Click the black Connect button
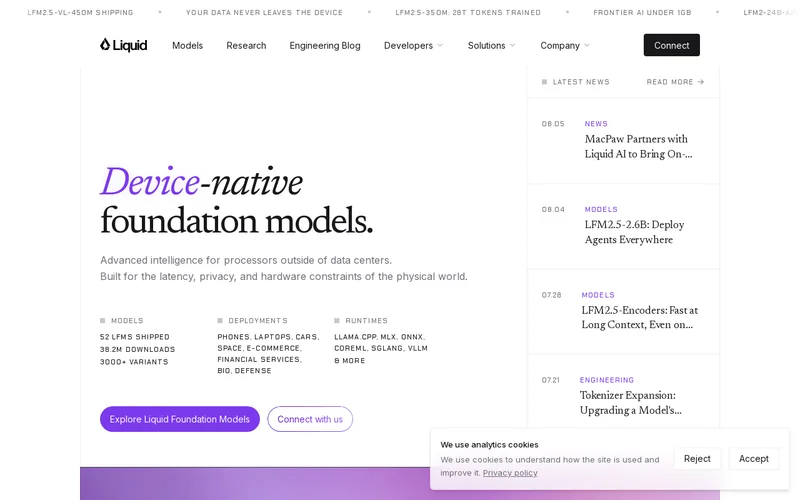The height and width of the screenshot is (500, 800). pos(671,45)
